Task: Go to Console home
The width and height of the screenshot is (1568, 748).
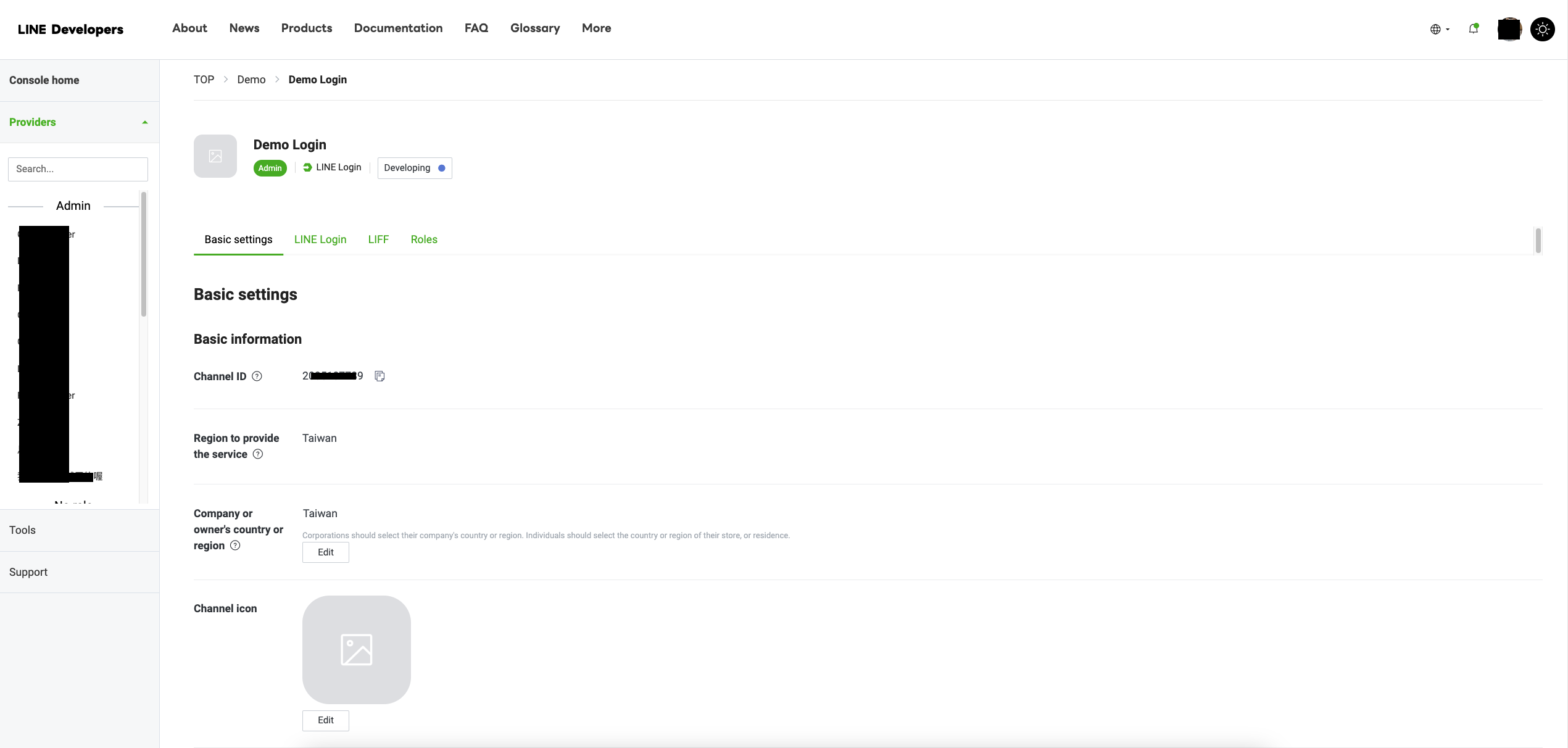Action: click(44, 80)
